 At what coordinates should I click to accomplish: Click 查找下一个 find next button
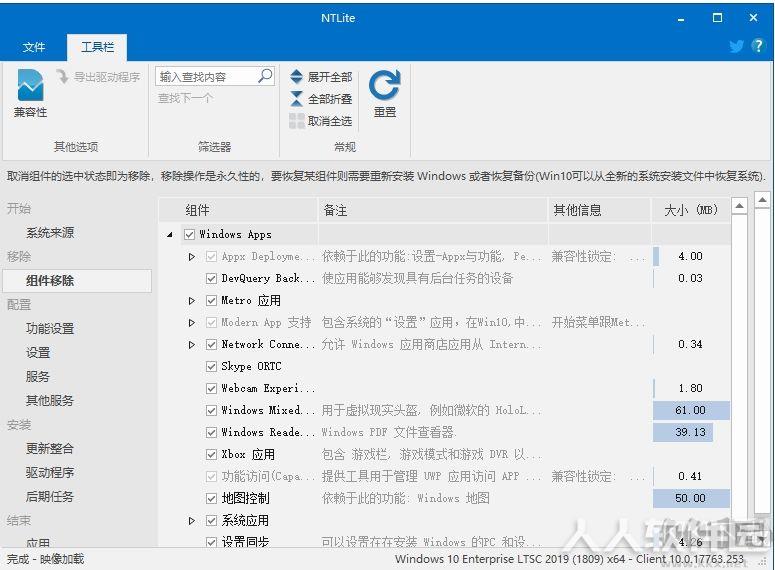pos(185,98)
